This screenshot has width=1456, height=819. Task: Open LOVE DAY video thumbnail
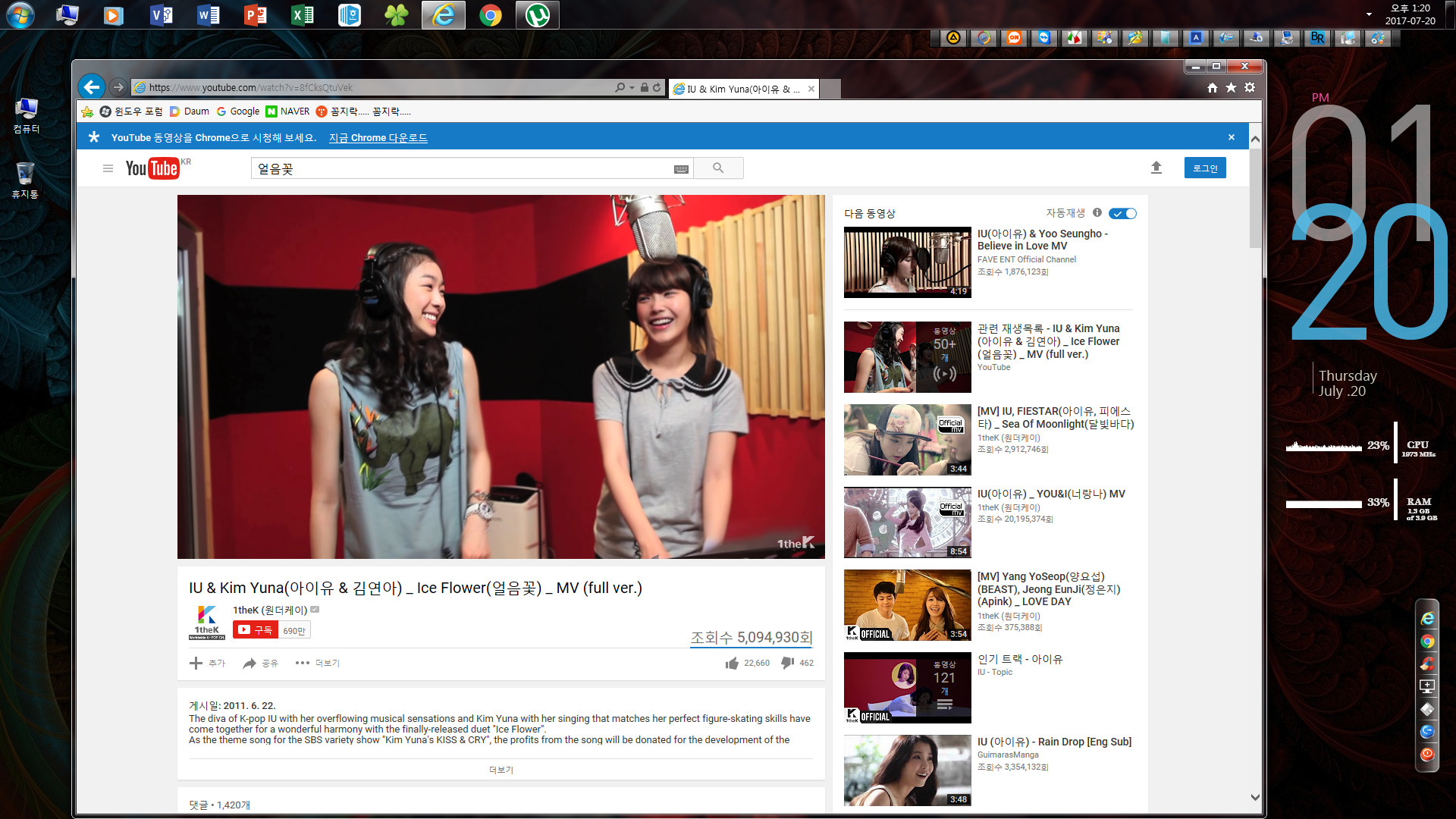click(x=908, y=605)
